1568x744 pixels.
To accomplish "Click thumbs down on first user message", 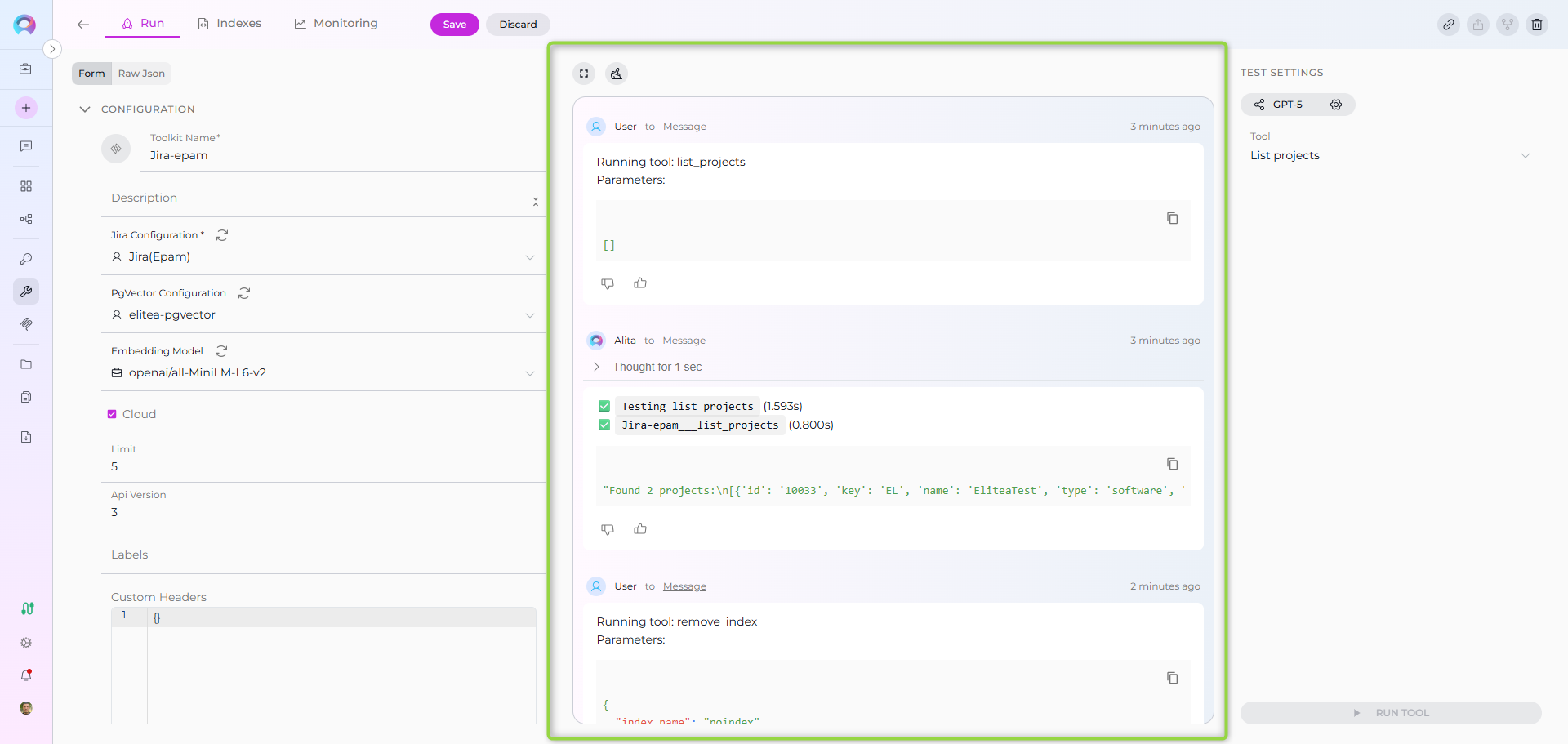I will (x=608, y=283).
